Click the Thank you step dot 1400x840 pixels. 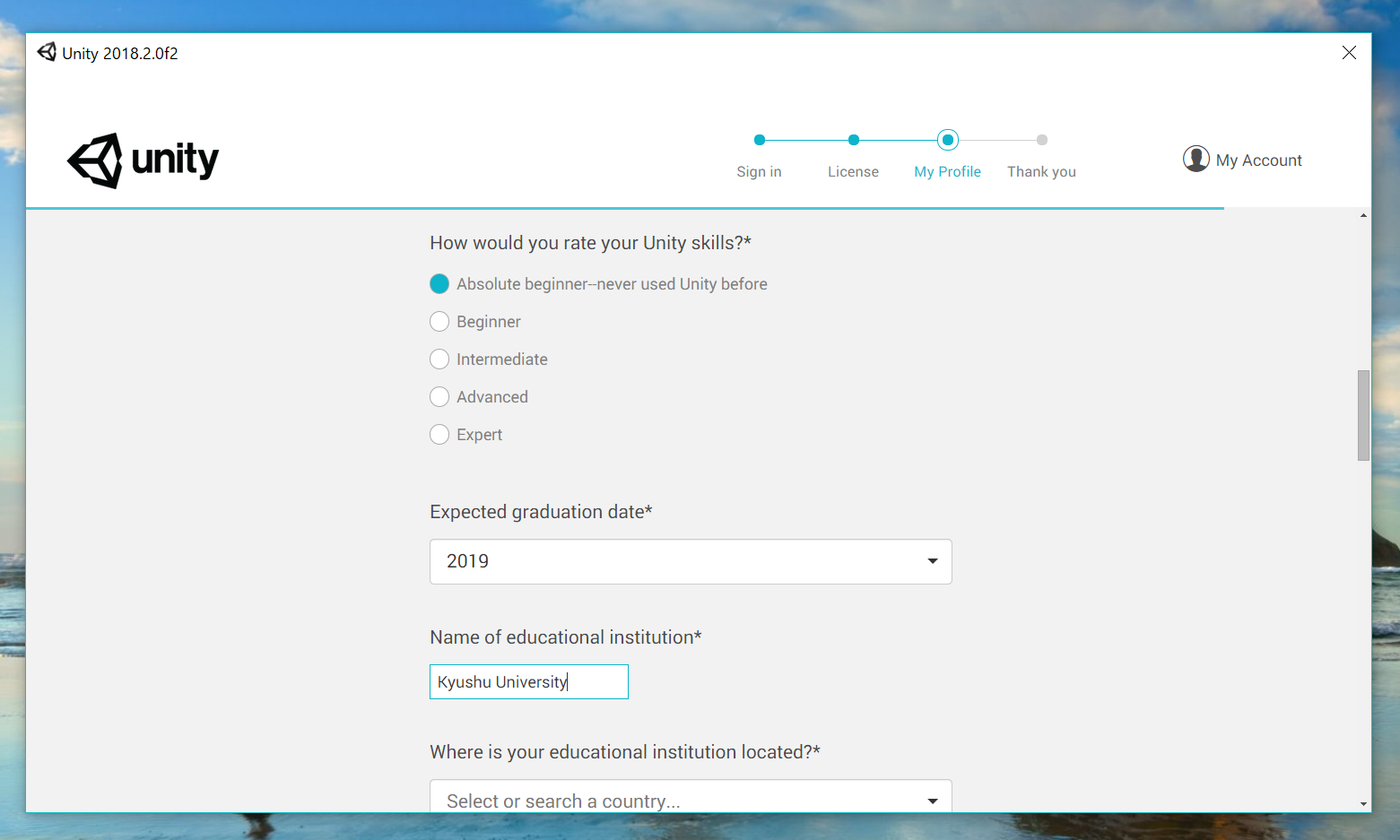pos(1041,140)
